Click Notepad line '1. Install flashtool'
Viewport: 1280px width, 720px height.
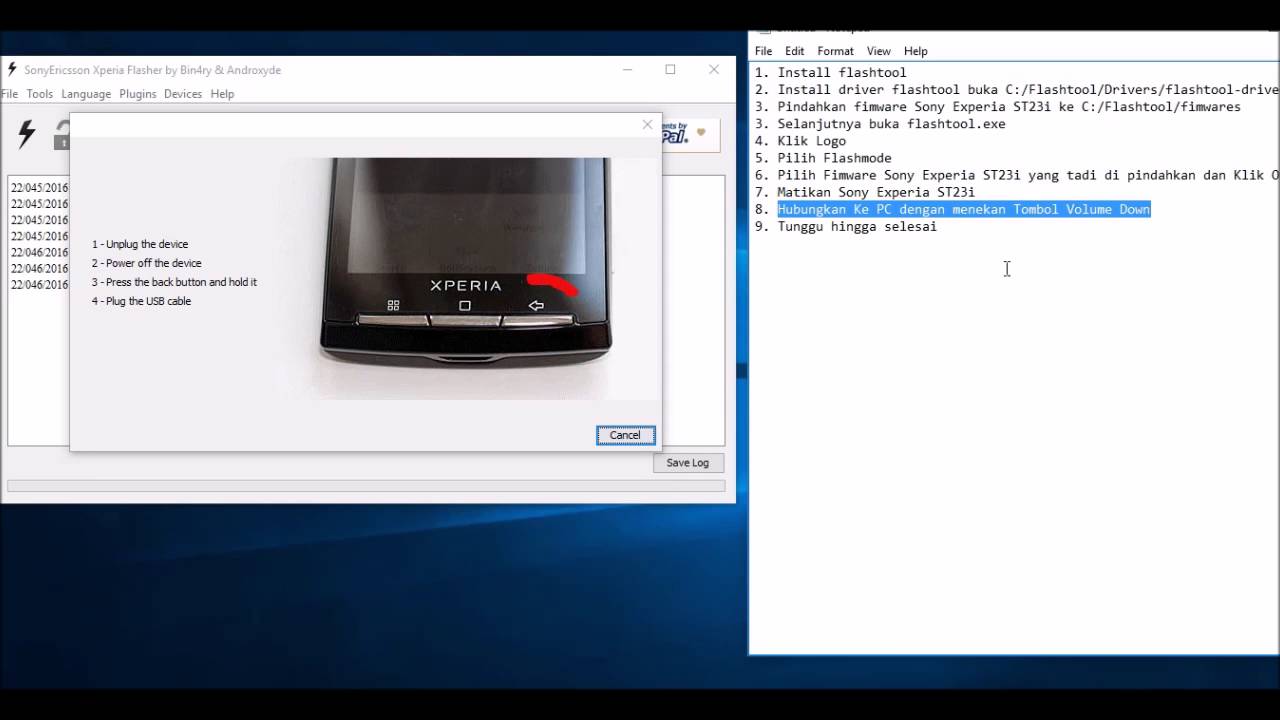click(x=830, y=72)
